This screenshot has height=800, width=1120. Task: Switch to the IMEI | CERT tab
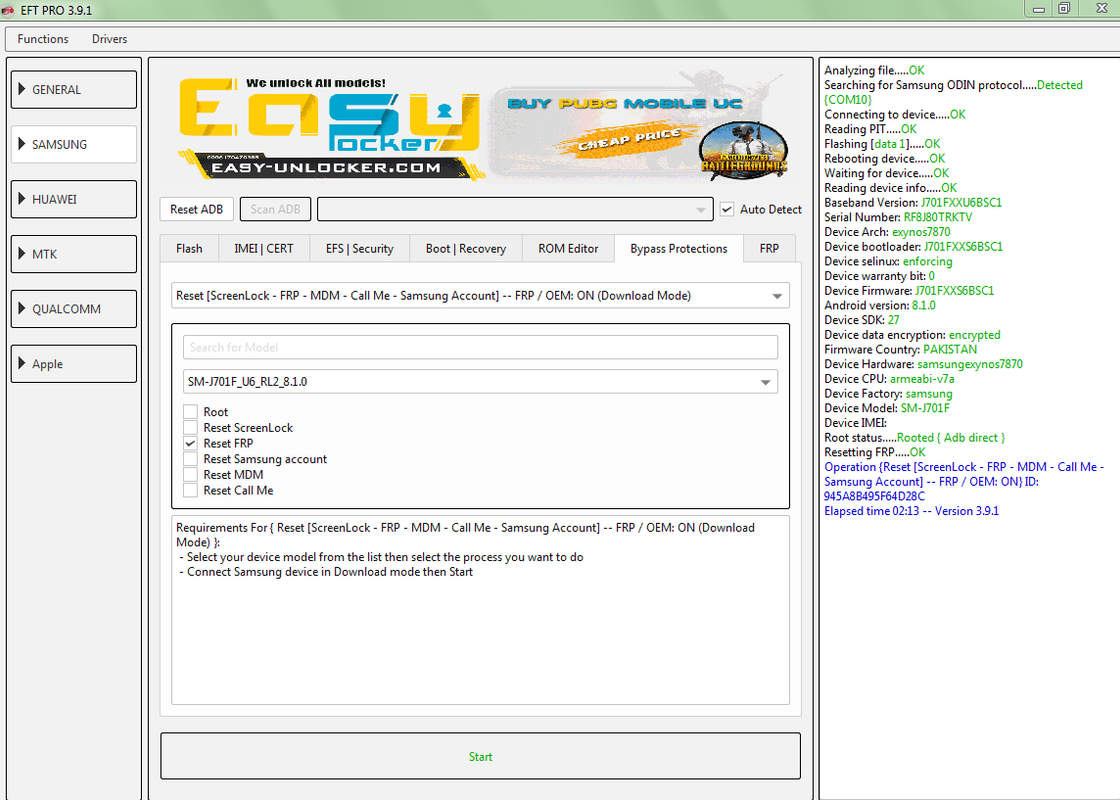click(264, 249)
